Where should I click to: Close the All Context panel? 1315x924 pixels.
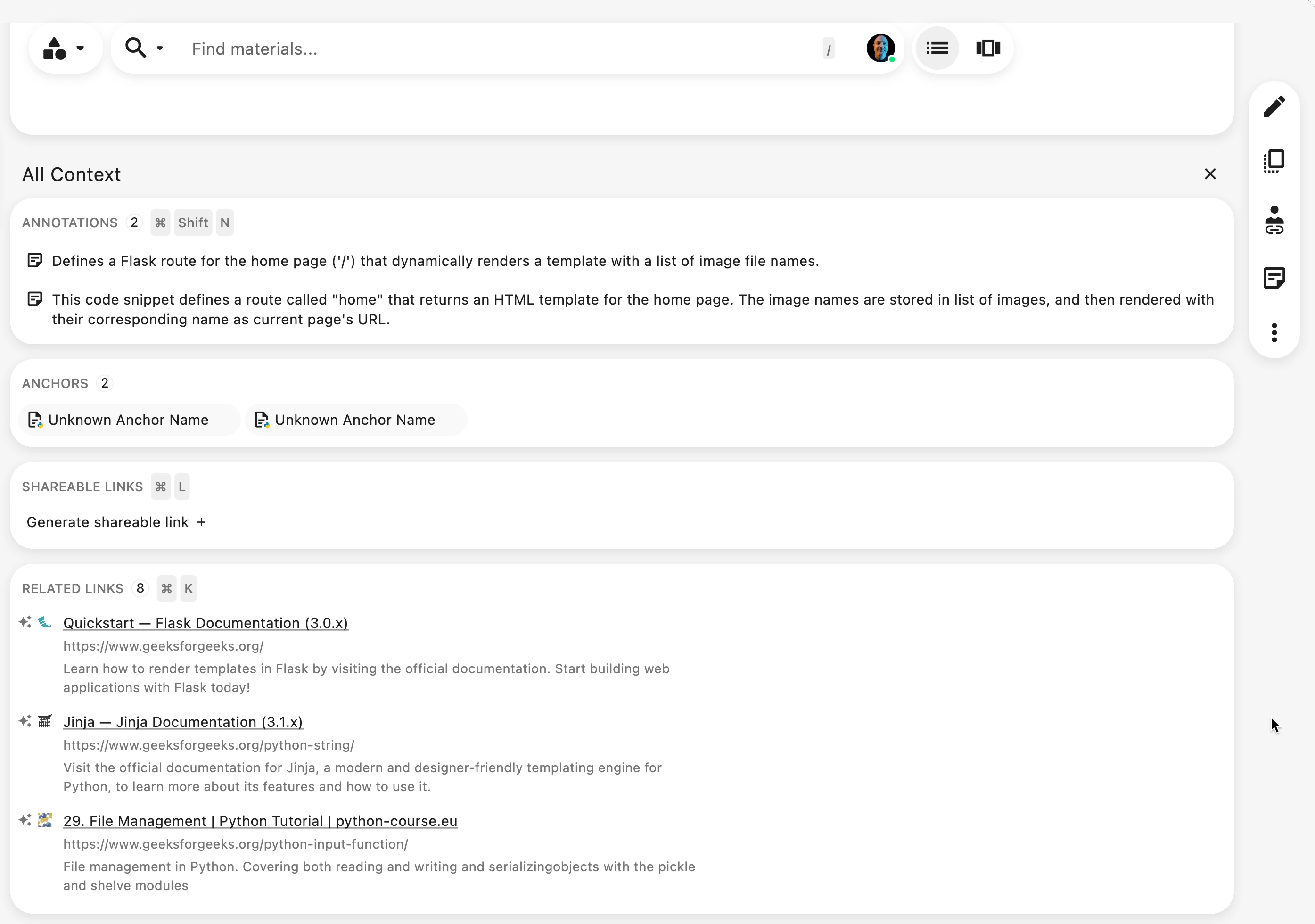1210,173
